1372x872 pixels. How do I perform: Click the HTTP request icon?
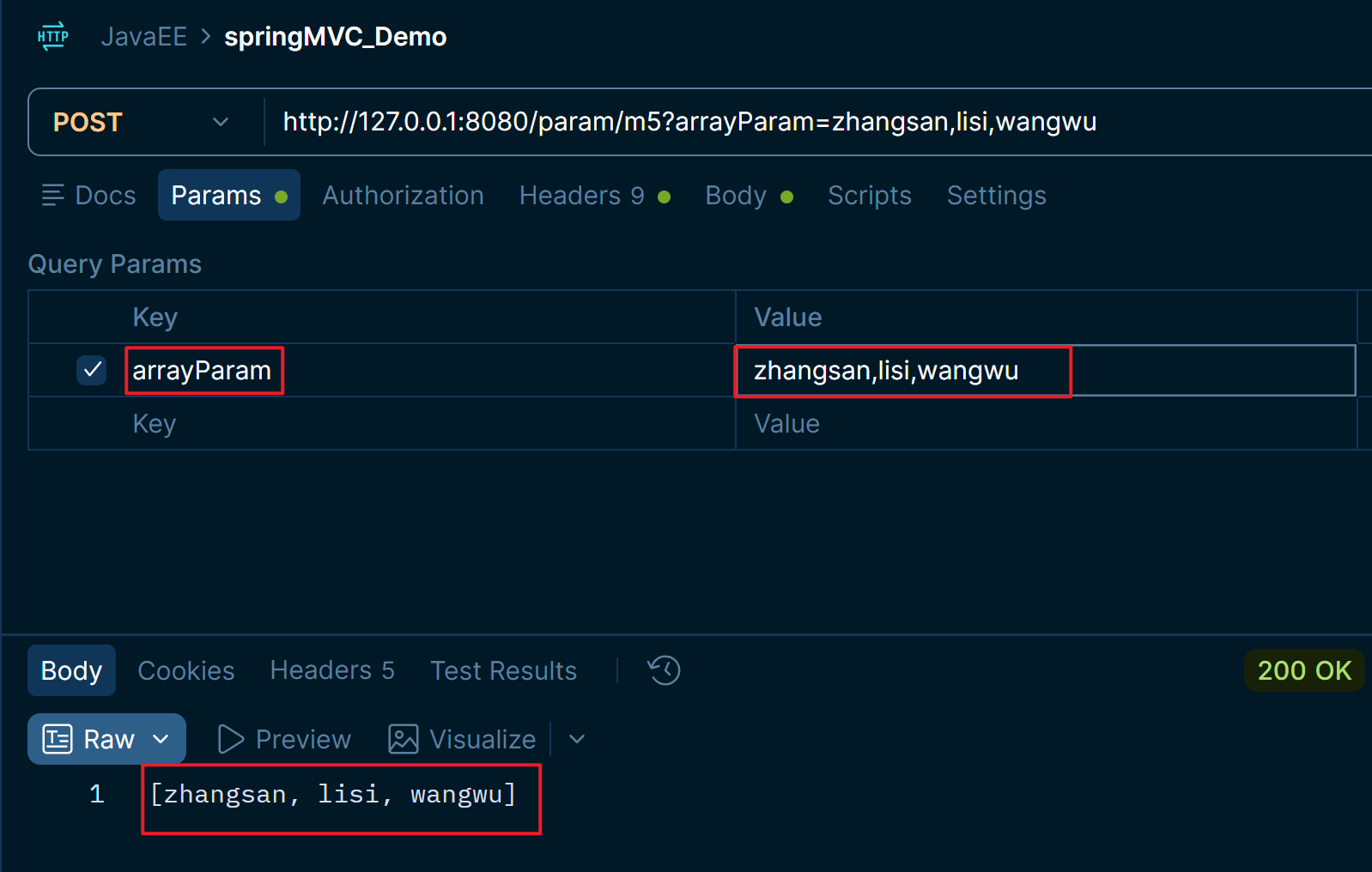pos(53,36)
